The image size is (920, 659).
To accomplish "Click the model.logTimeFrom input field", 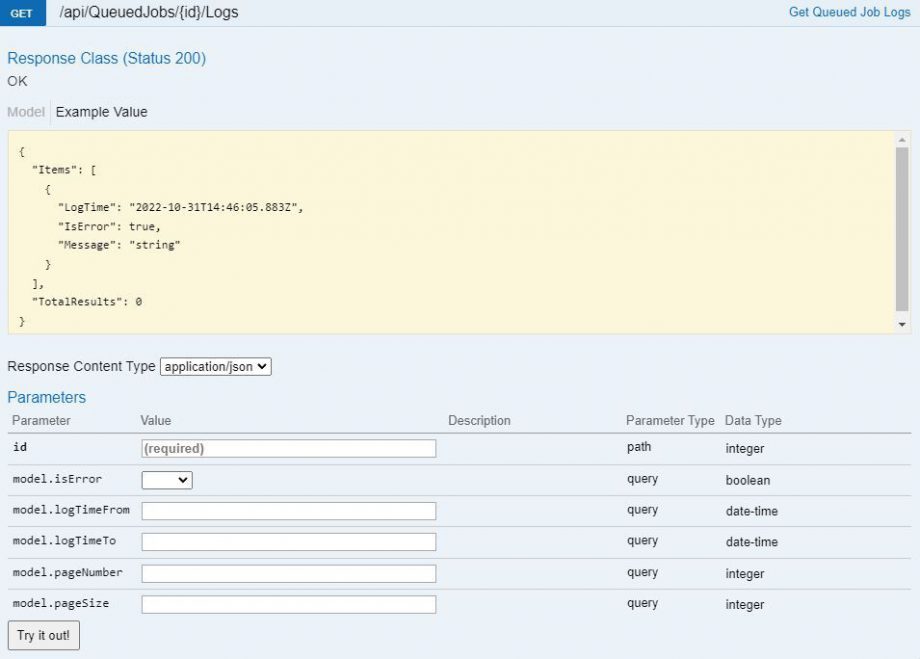I will [x=290, y=510].
